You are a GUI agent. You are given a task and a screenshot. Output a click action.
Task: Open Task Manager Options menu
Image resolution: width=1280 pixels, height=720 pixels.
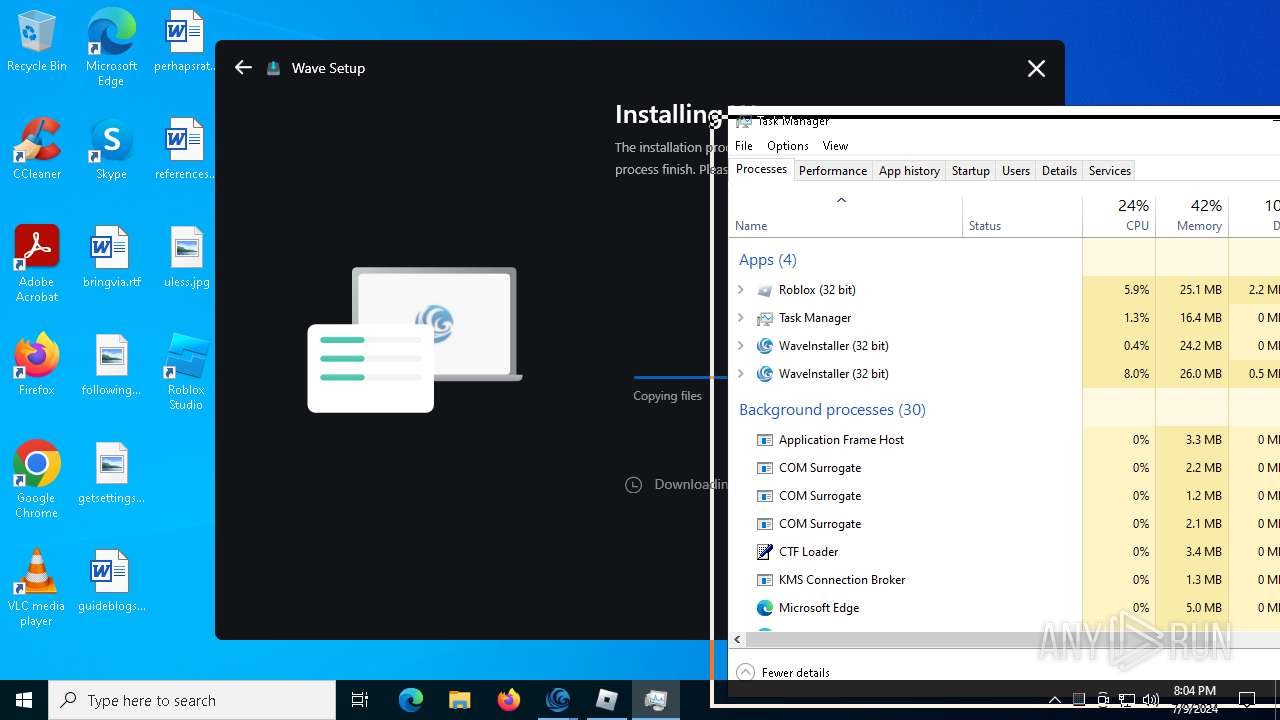point(788,146)
